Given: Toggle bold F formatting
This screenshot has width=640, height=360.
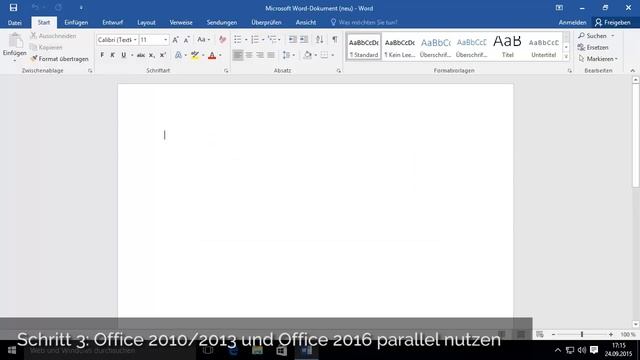Looking at the screenshot, I should tap(102, 55).
